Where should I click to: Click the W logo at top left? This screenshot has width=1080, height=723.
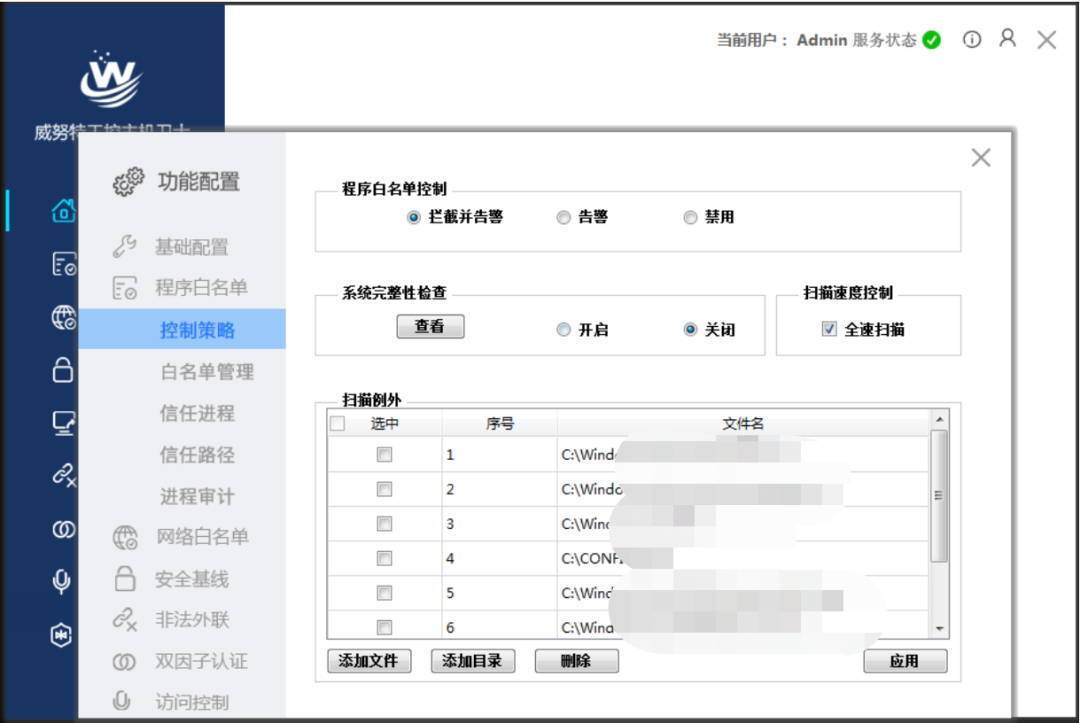pyautogui.click(x=111, y=80)
